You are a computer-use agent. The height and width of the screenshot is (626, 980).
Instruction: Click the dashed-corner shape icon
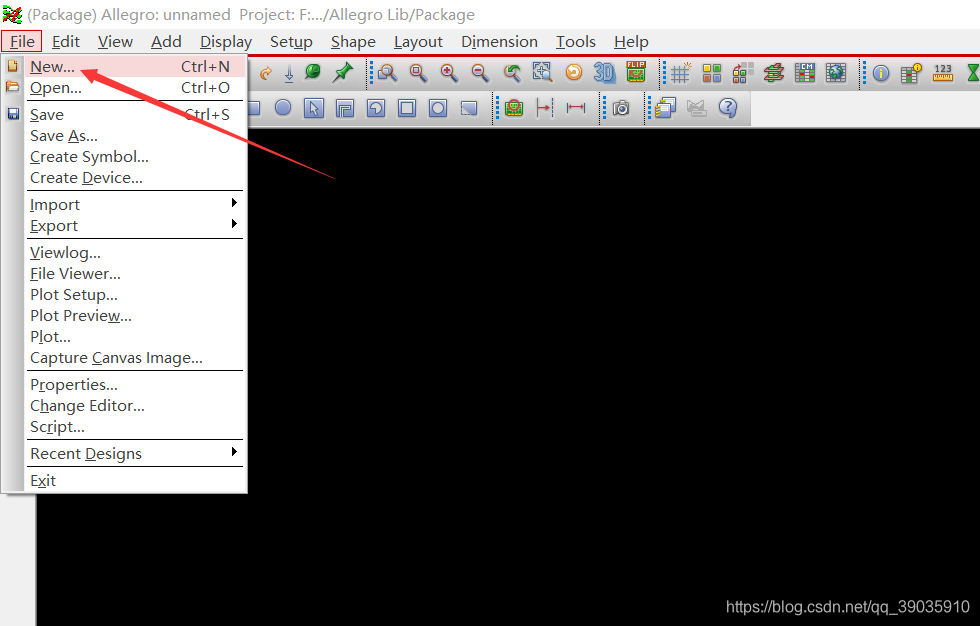[469, 108]
